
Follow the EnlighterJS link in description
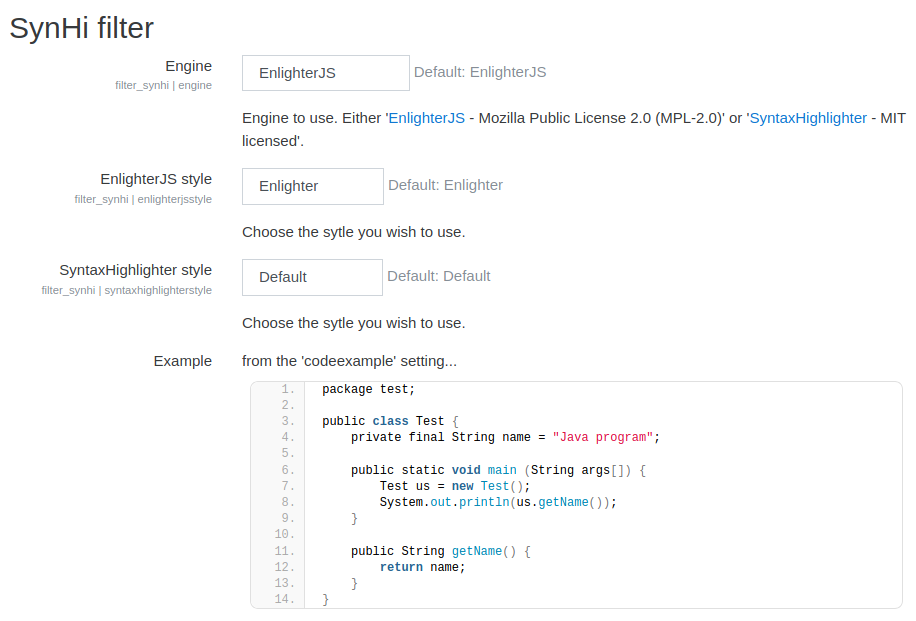click(426, 118)
